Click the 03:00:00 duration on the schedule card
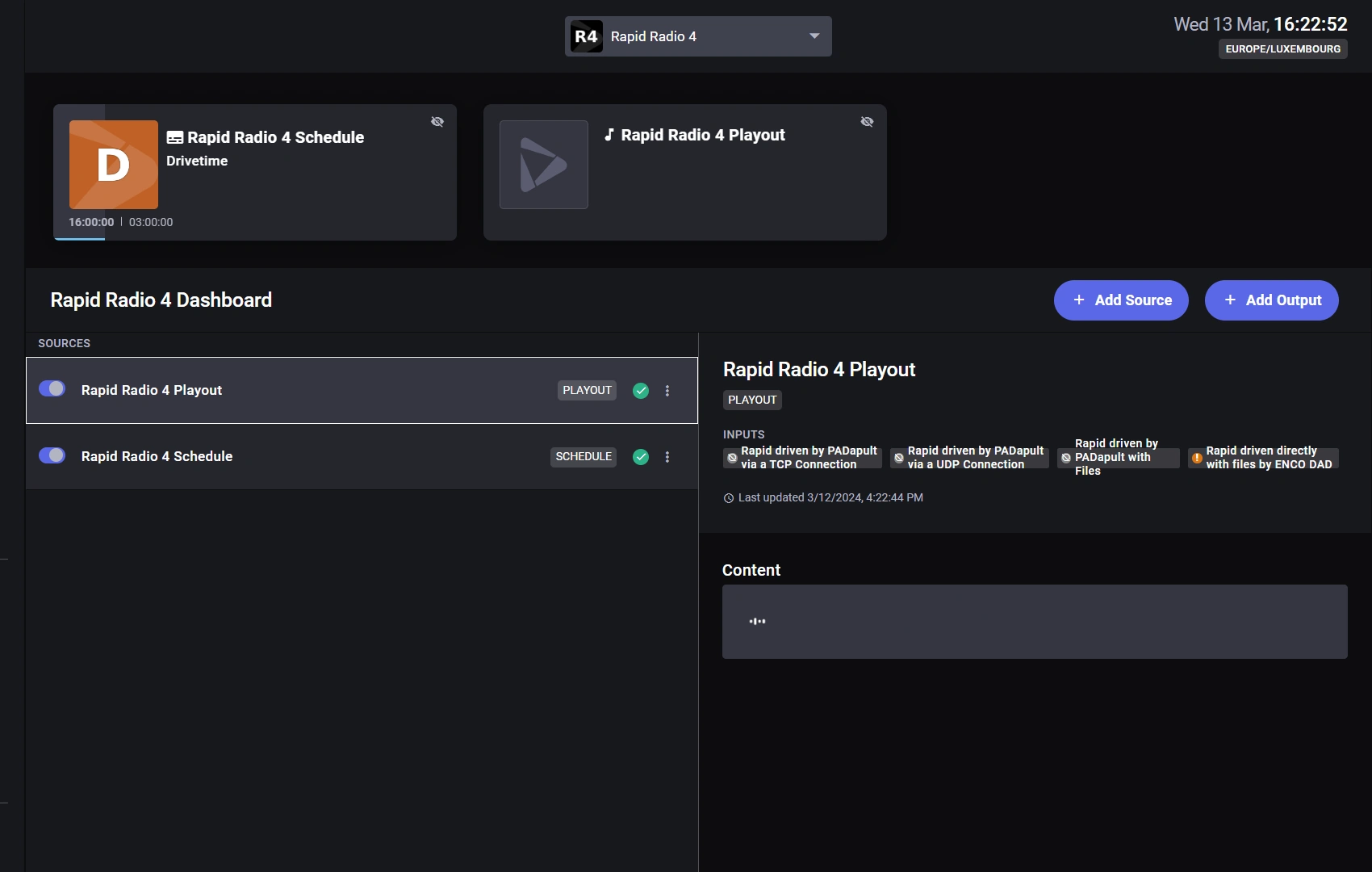The image size is (1372, 872). coord(151,222)
